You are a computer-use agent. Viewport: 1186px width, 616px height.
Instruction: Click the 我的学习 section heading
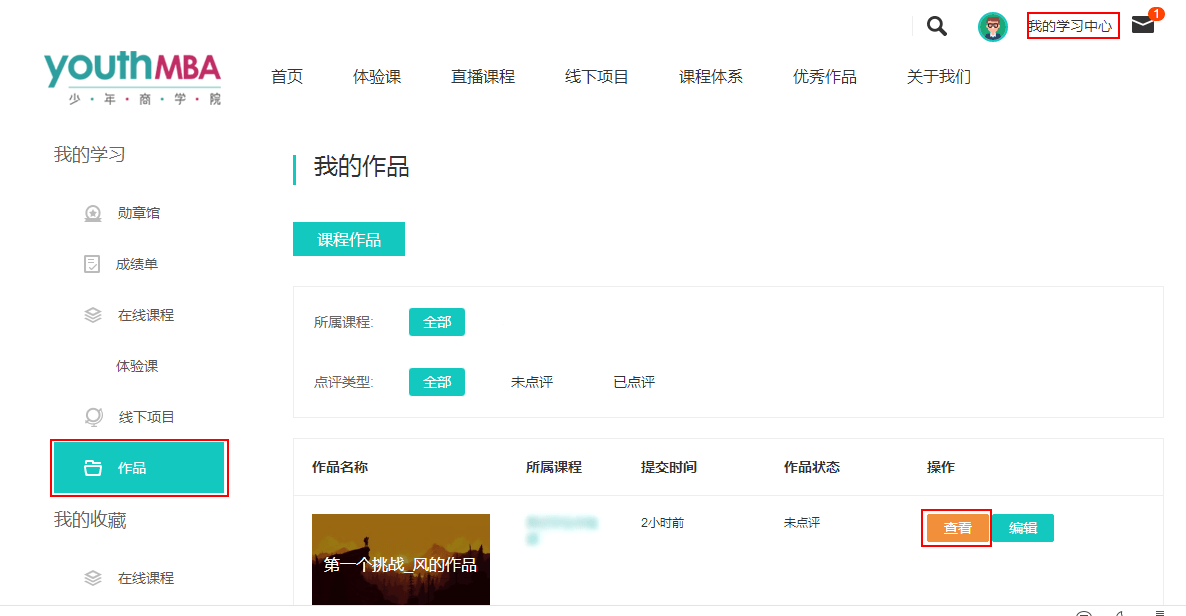(x=89, y=155)
